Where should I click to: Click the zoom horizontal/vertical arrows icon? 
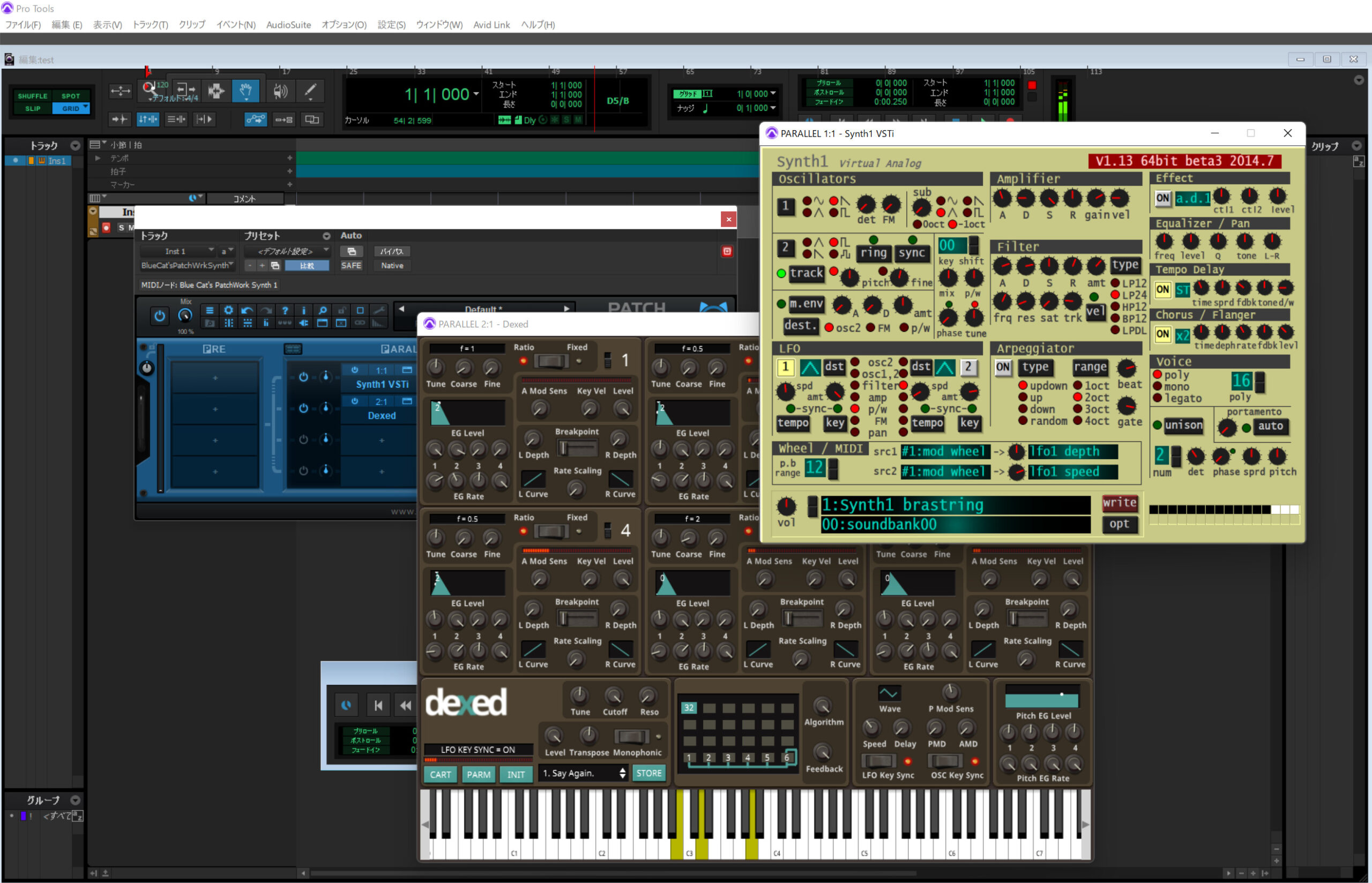tap(121, 91)
